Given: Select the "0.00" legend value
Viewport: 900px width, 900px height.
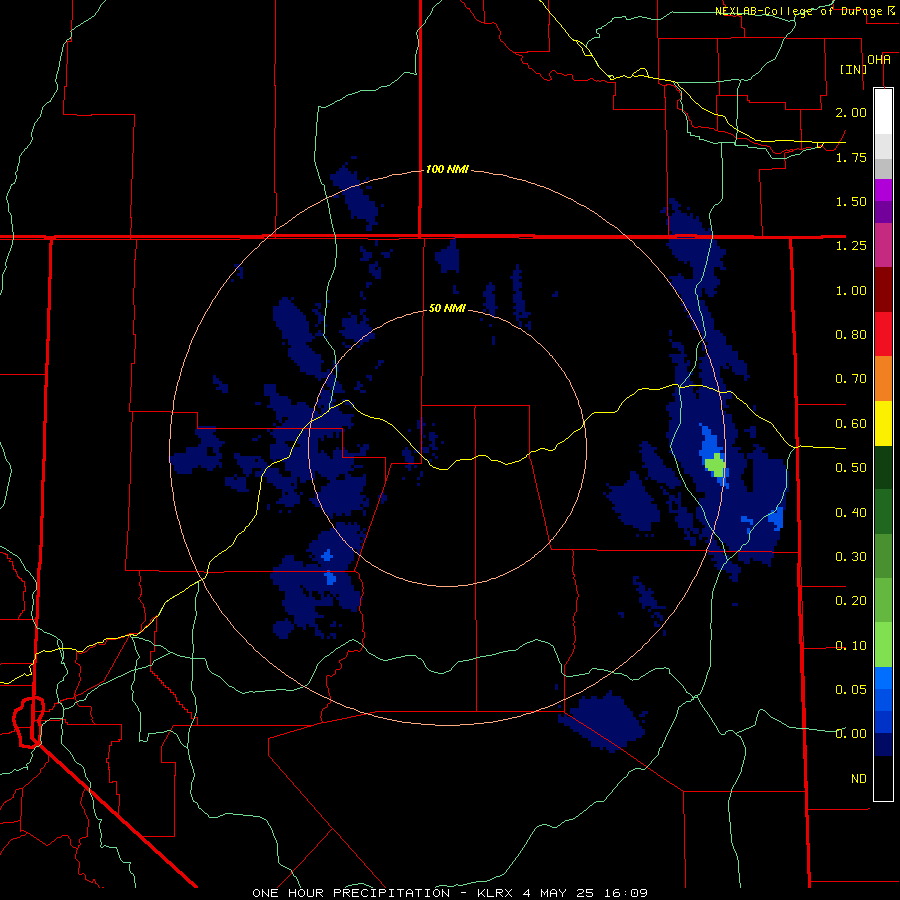Looking at the screenshot, I should pyautogui.click(x=851, y=734).
